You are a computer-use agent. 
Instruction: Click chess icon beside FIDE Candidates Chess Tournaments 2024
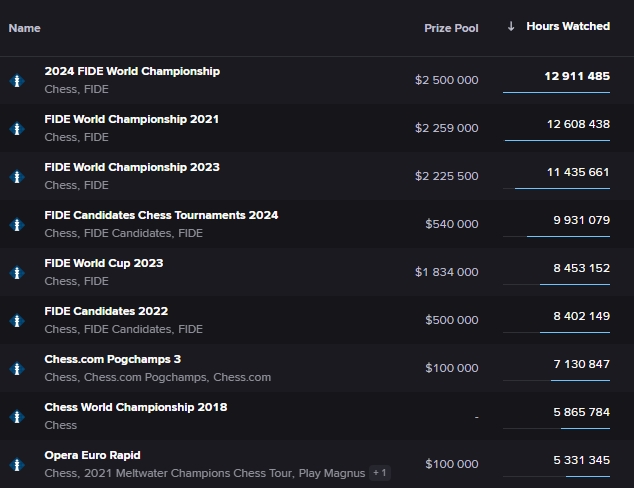point(17,225)
